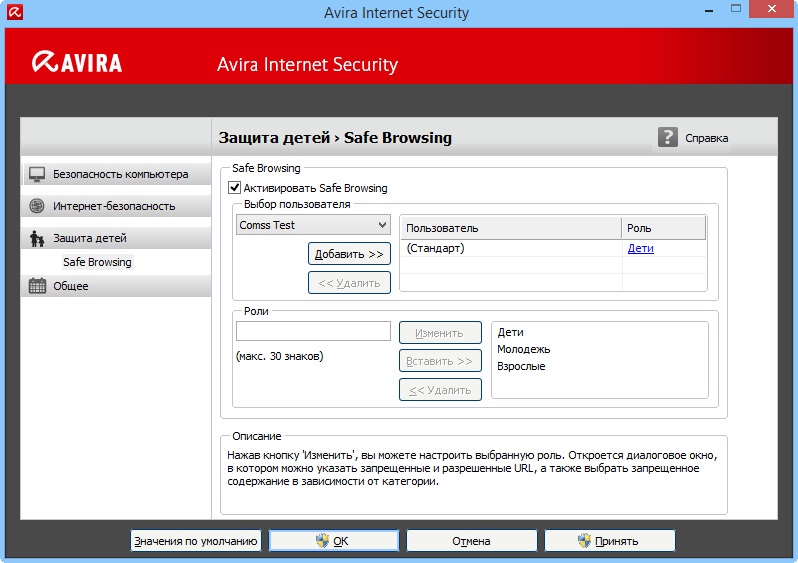Screen dimensions: 798x563
Task: Maximize the Avira window
Action: [735, 9]
